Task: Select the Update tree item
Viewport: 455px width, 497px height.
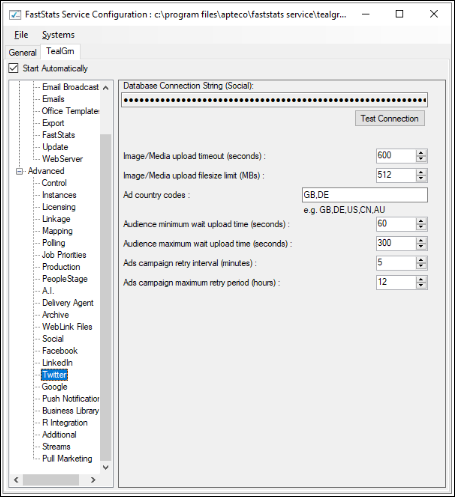Action: coord(55,147)
